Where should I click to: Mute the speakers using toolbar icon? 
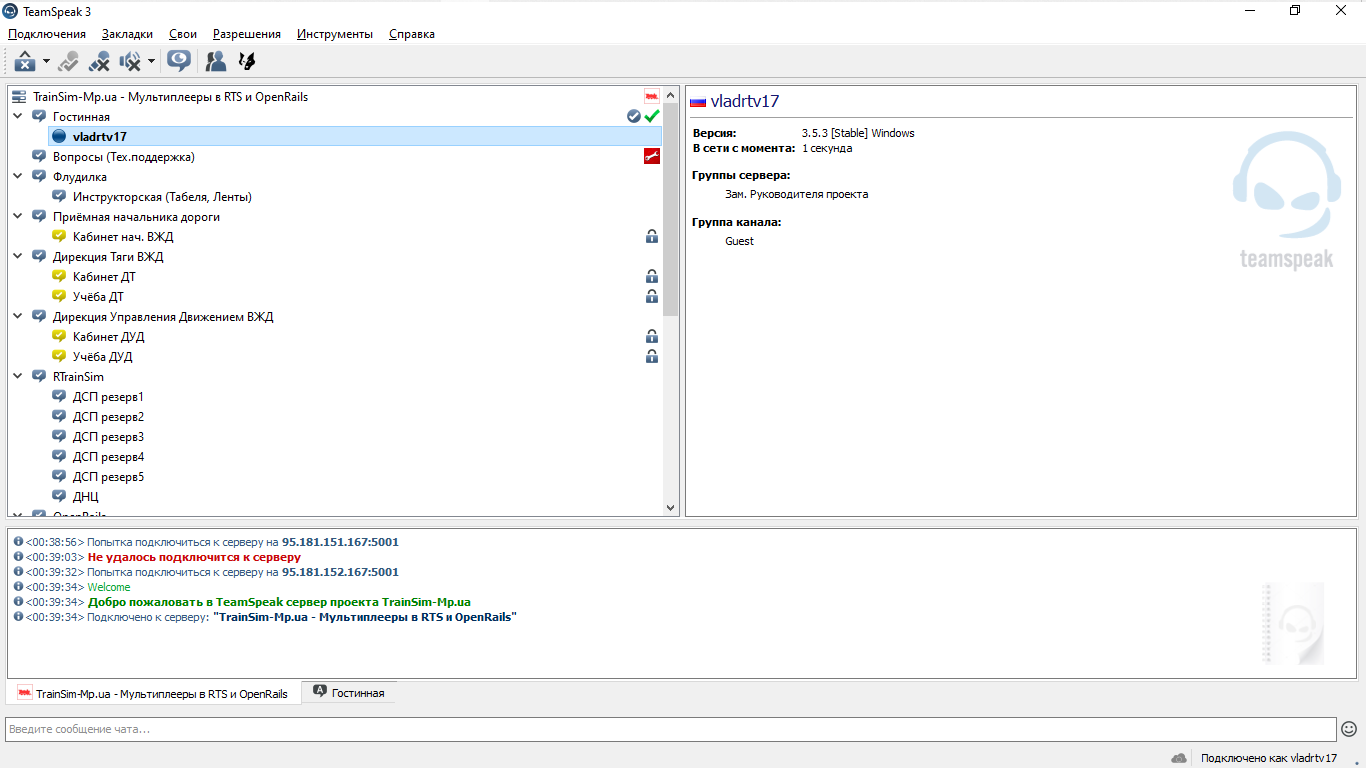click(x=130, y=62)
